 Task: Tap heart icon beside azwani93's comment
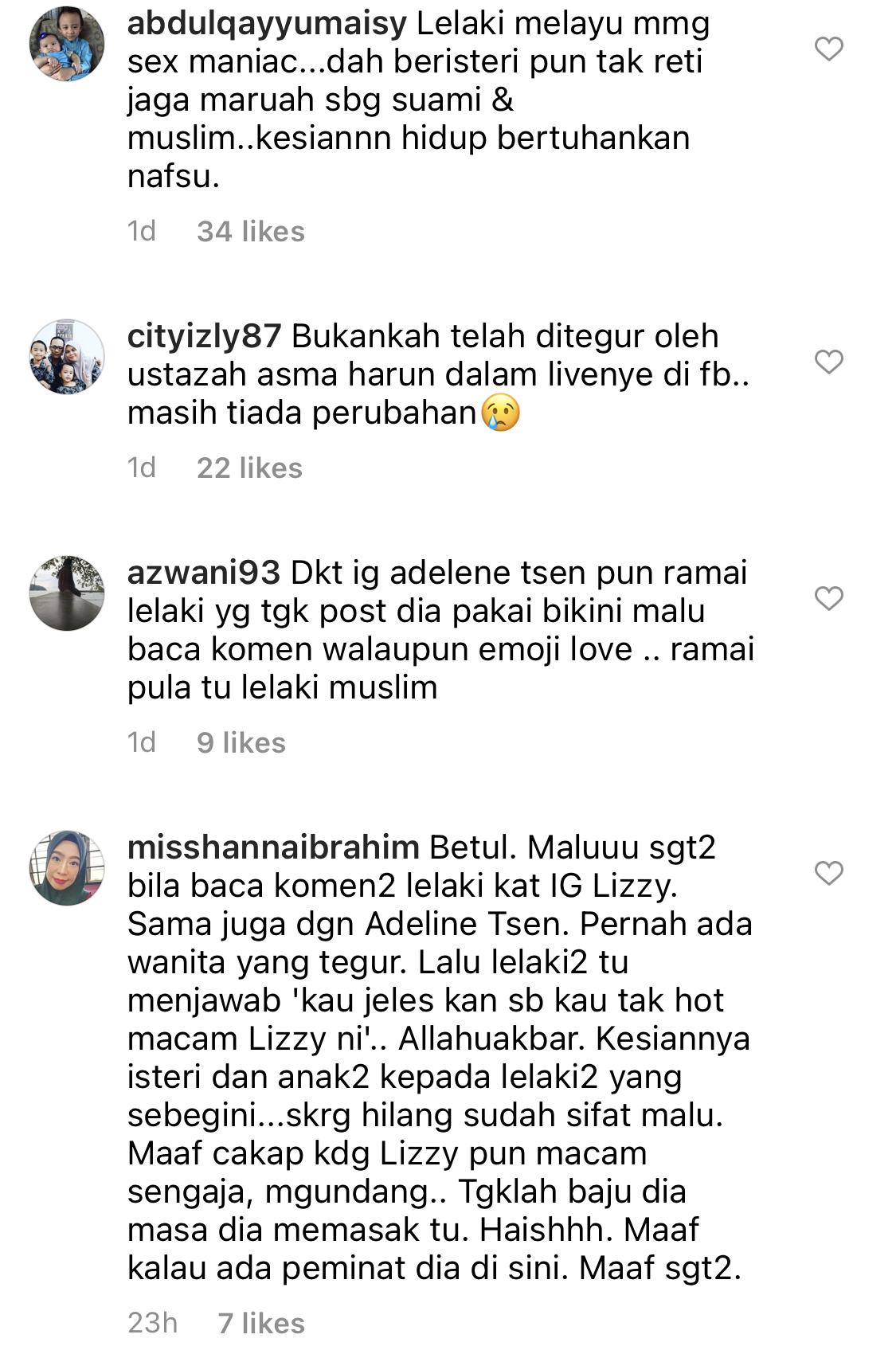pyautogui.click(x=829, y=598)
